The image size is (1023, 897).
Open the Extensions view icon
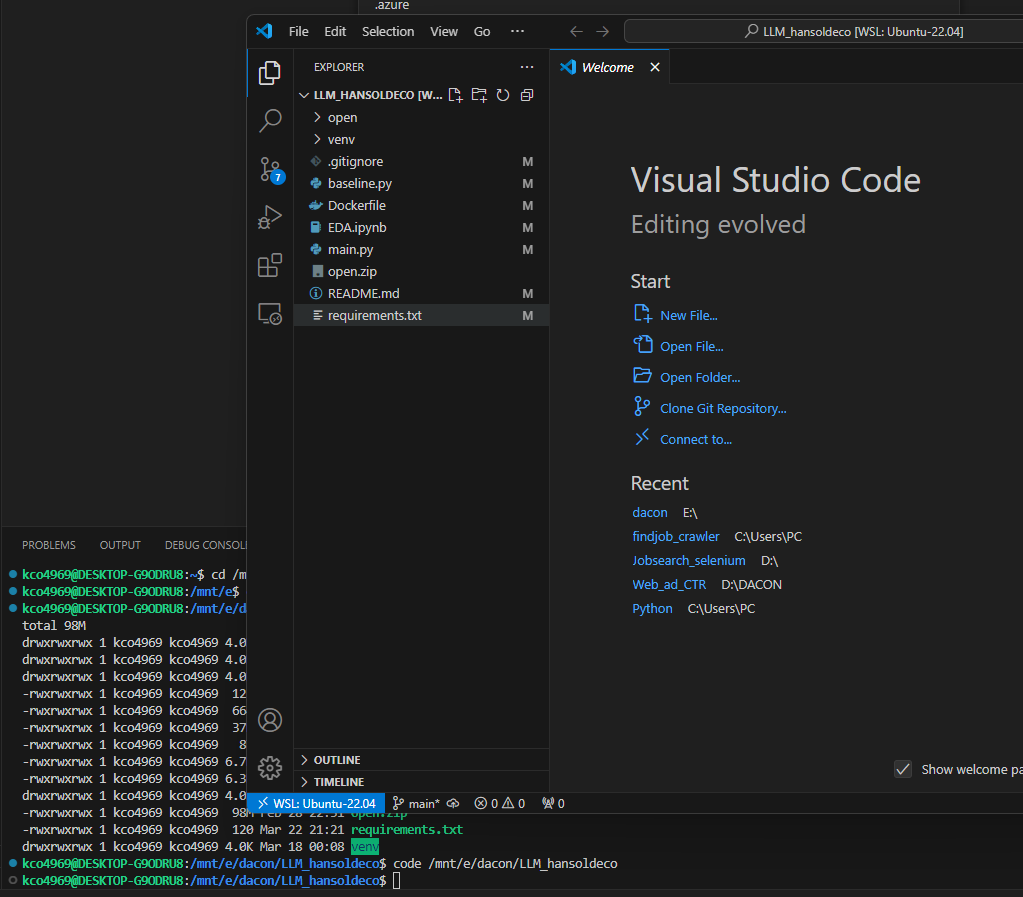269,266
